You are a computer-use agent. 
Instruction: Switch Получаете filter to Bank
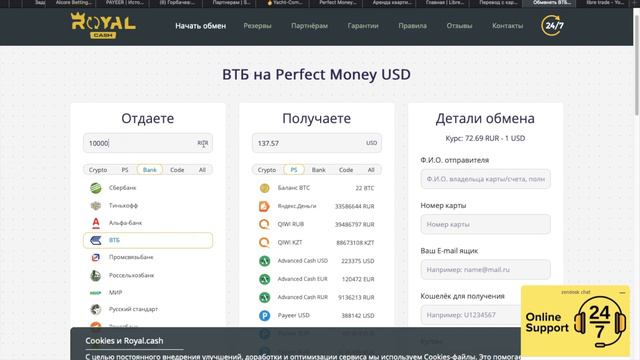tap(319, 170)
